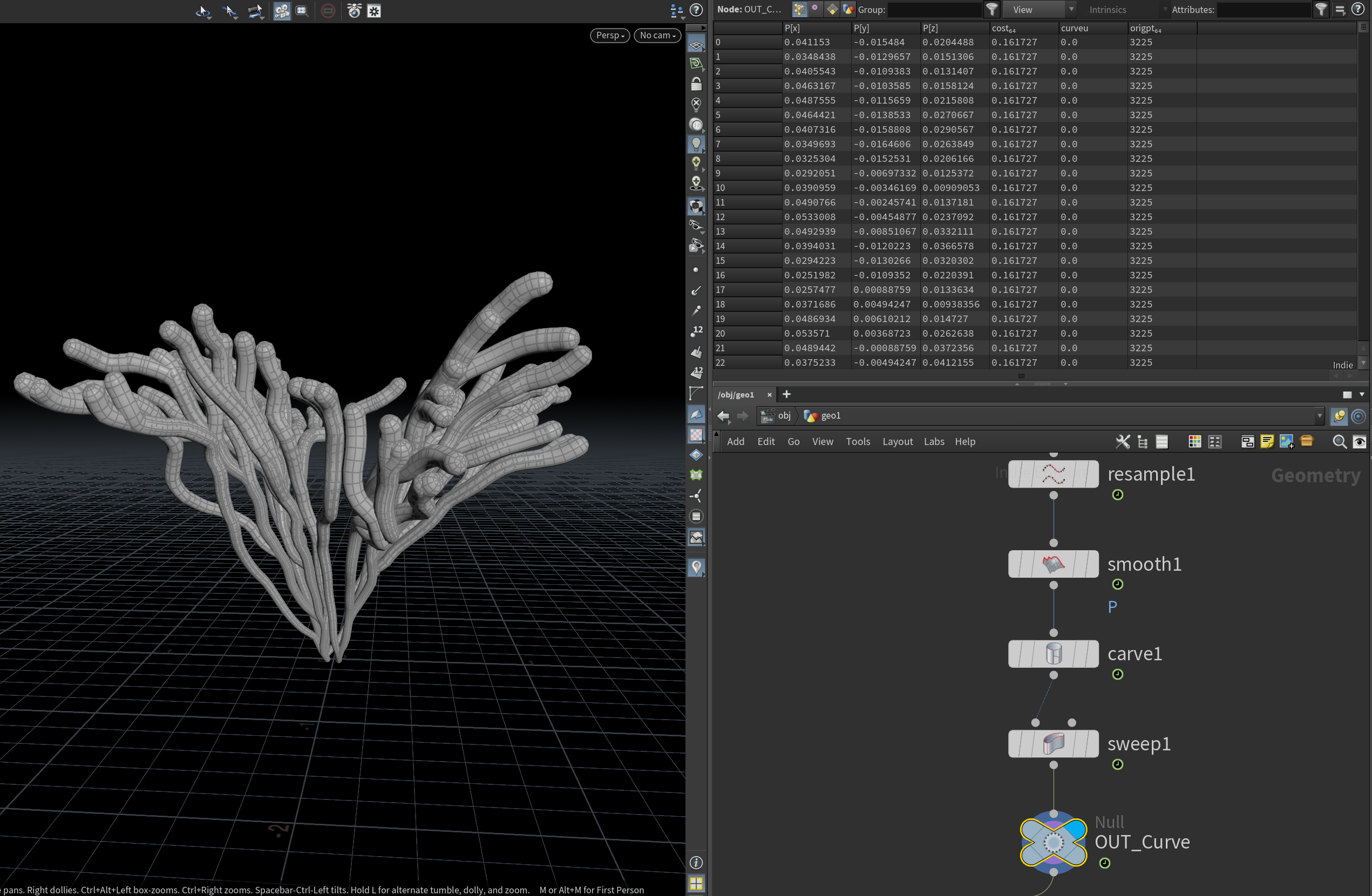Add a background image icon

point(1287,441)
